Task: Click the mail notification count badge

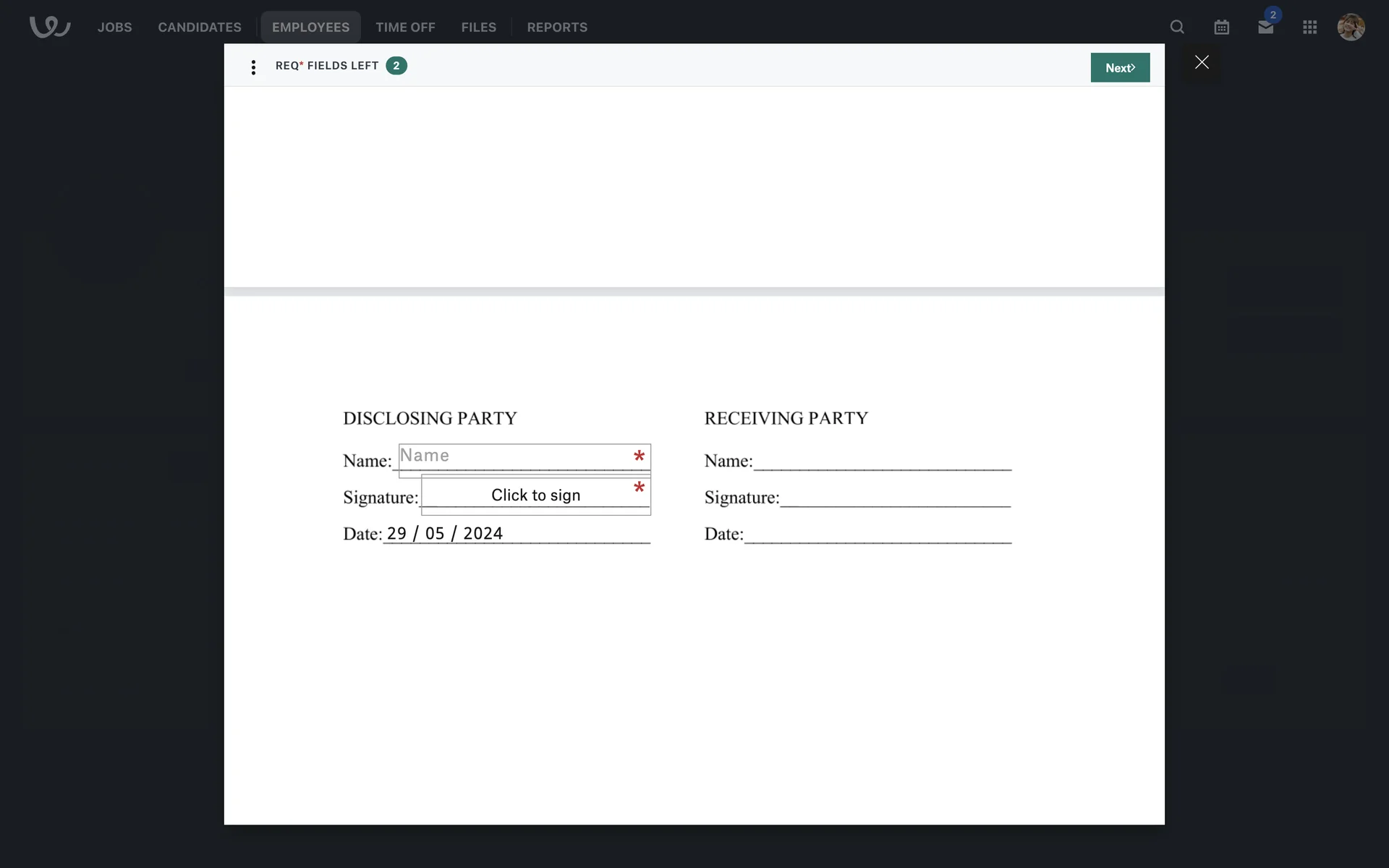Action: coord(1273,14)
